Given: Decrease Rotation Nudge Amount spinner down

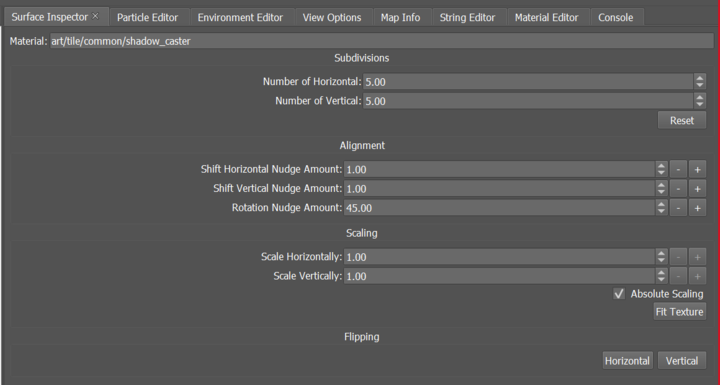Looking at the screenshot, I should click(661, 212).
